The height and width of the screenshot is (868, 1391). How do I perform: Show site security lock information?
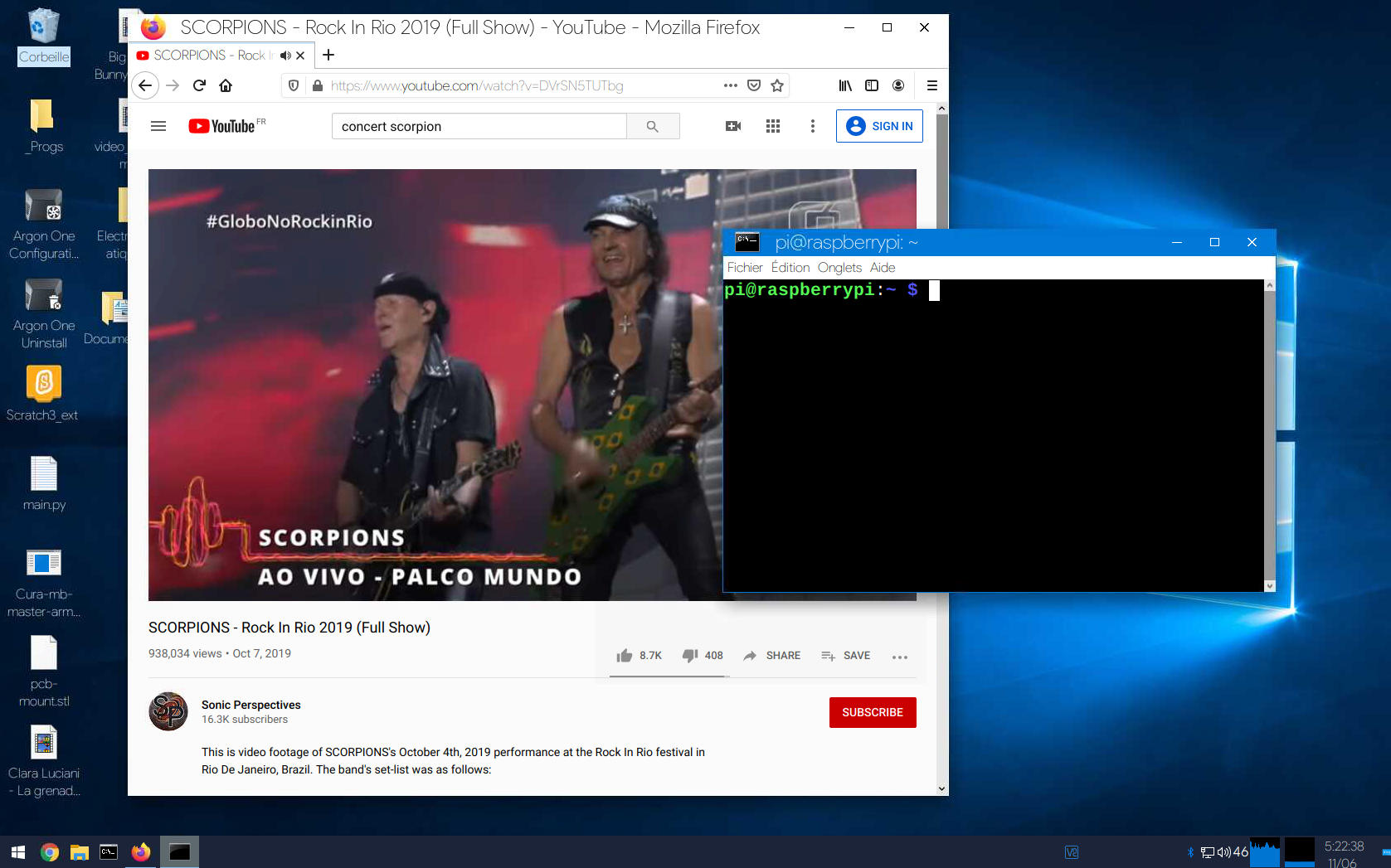317,85
